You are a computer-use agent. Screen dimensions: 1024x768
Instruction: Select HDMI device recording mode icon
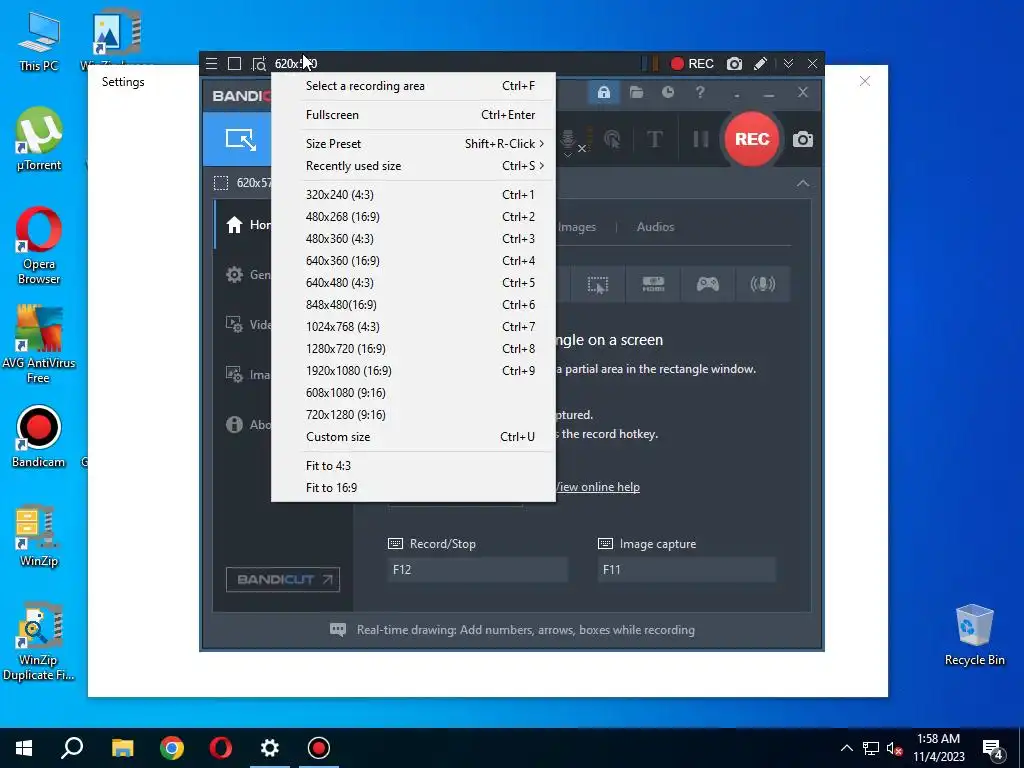pyautogui.click(x=653, y=284)
